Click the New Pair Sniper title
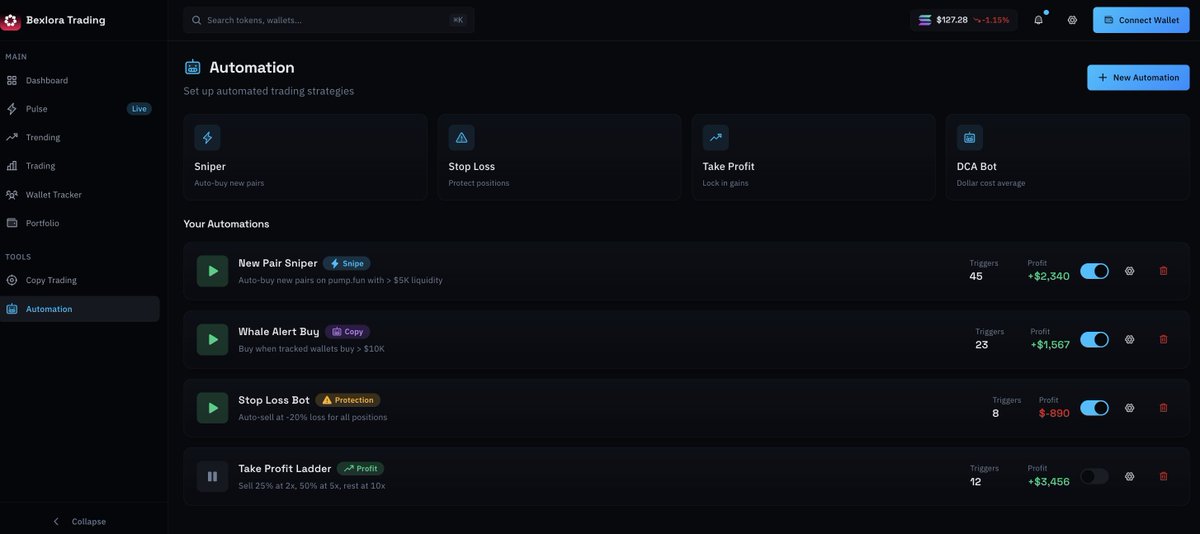 coord(278,263)
